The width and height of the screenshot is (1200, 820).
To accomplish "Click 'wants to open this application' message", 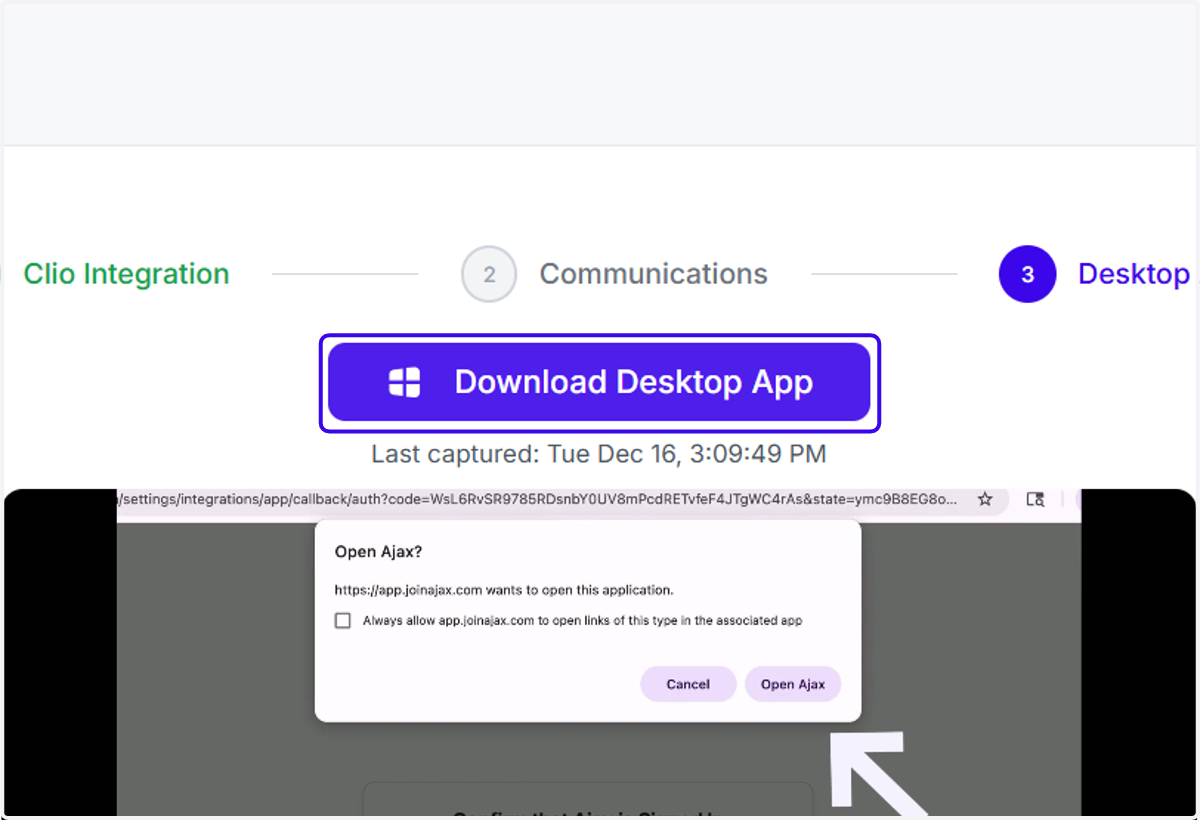I will (504, 590).
